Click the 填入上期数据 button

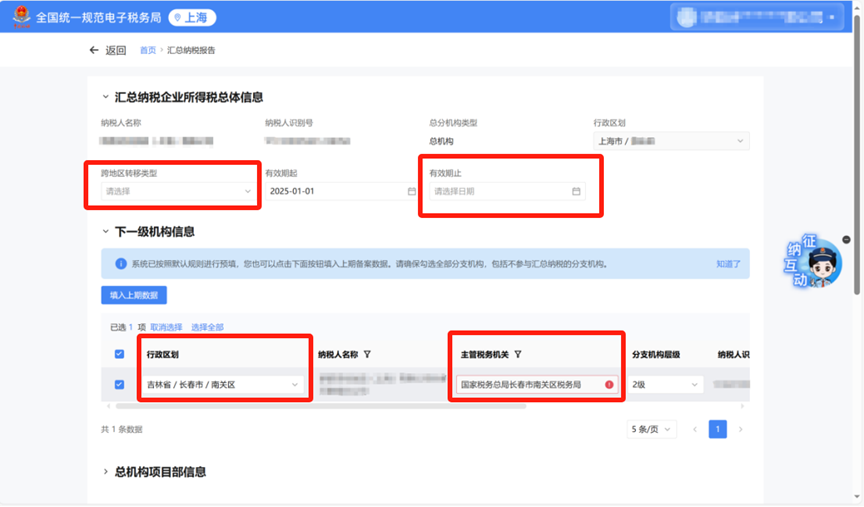click(x=134, y=295)
